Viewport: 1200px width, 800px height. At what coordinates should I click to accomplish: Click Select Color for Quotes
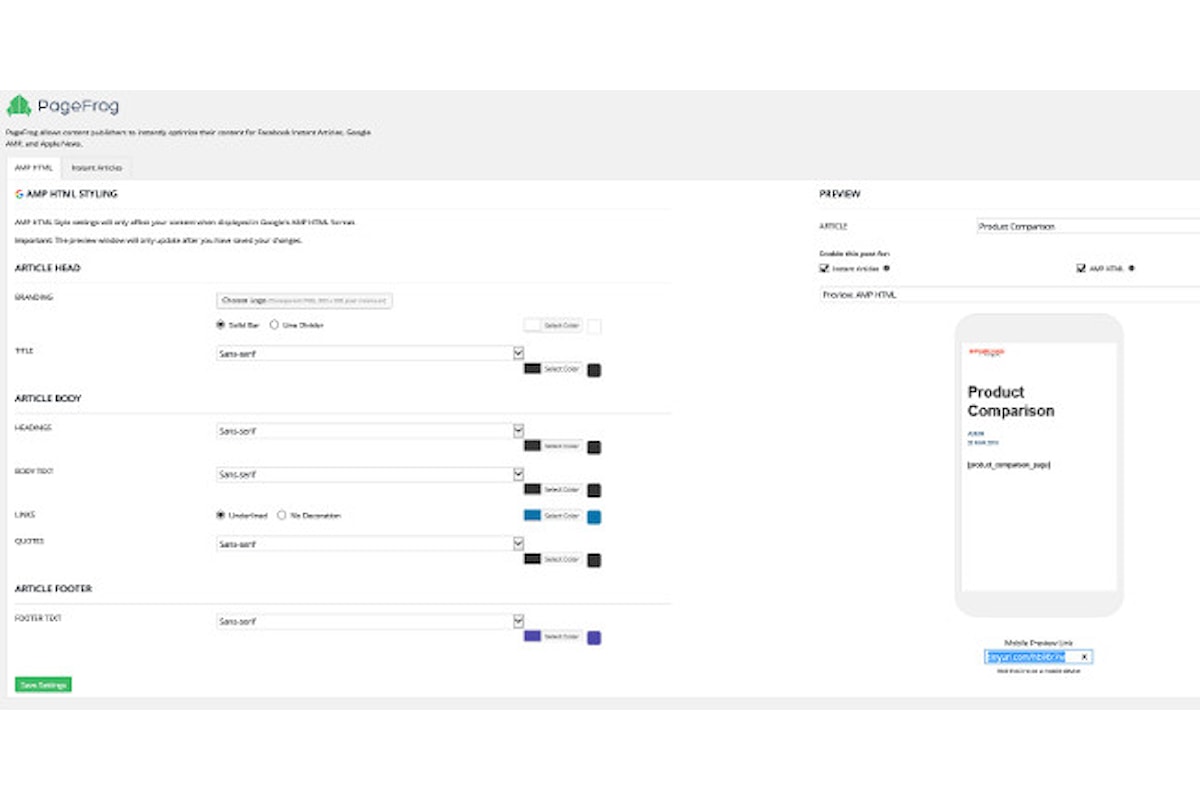click(x=553, y=559)
